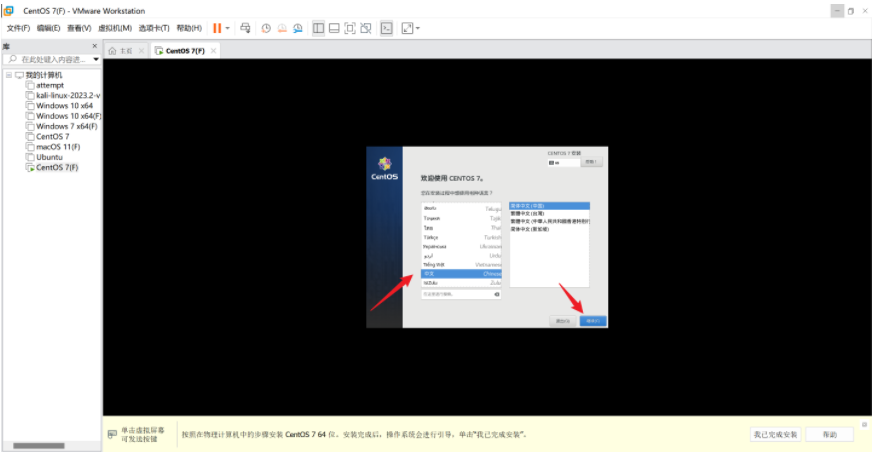Select the Windows 10 x64 virtual machine
Viewport: 877px width, 452px height.
pyautogui.click(x=64, y=106)
